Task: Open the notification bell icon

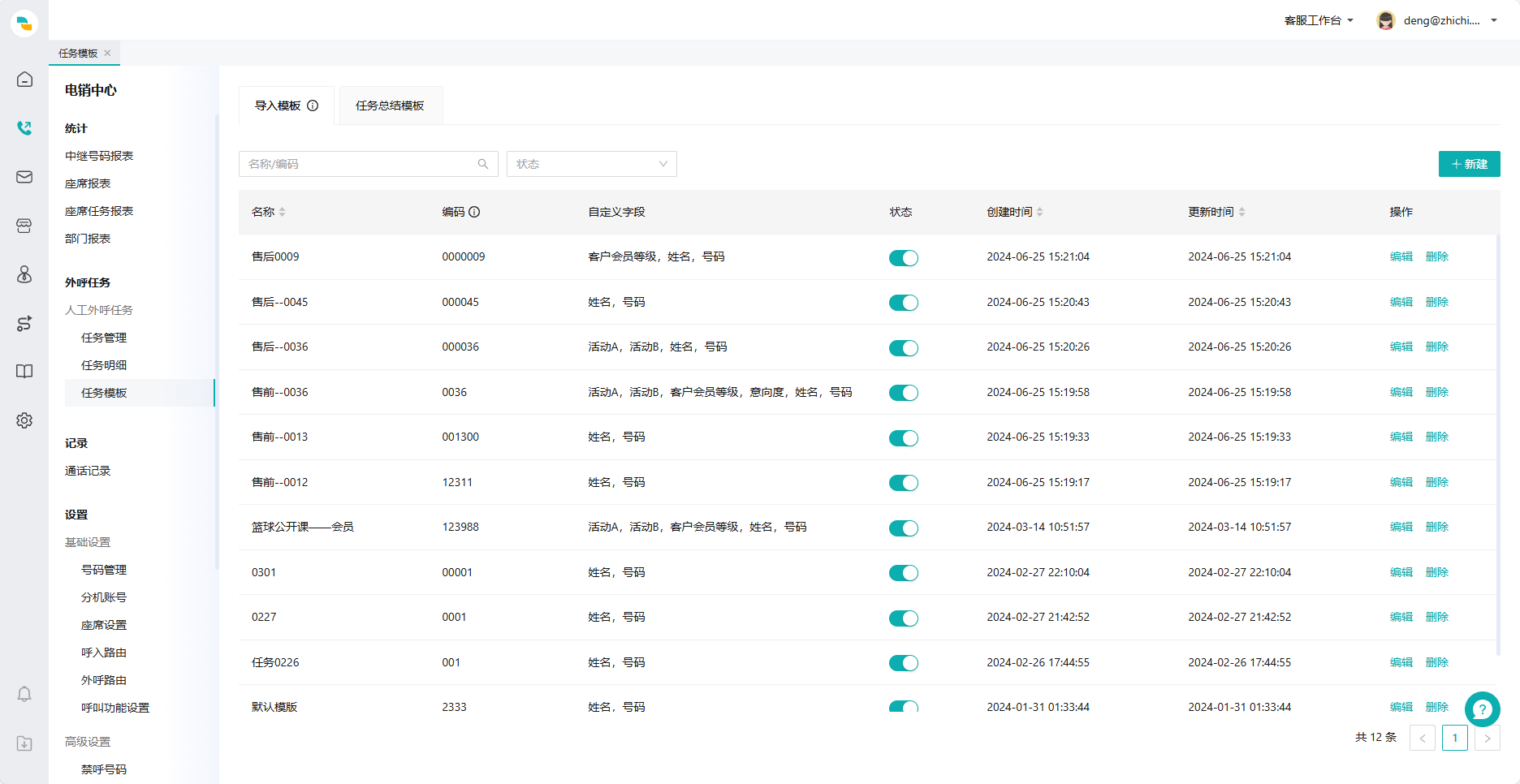Action: pyautogui.click(x=24, y=695)
